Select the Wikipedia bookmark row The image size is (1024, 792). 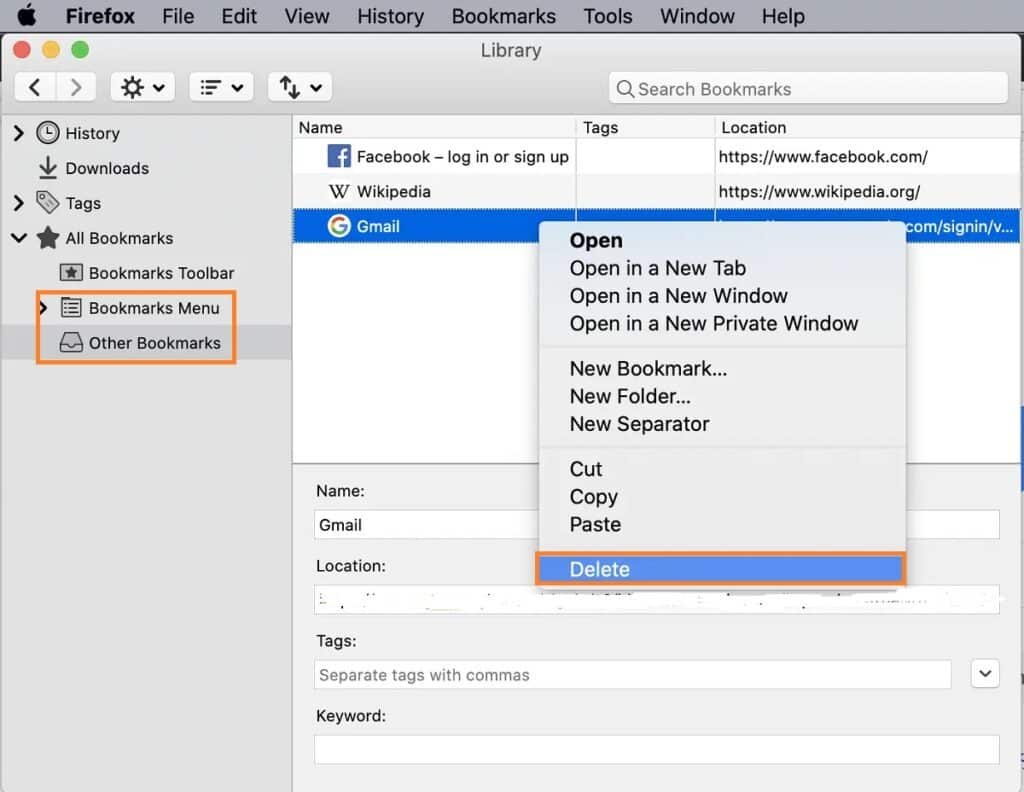click(x=656, y=191)
